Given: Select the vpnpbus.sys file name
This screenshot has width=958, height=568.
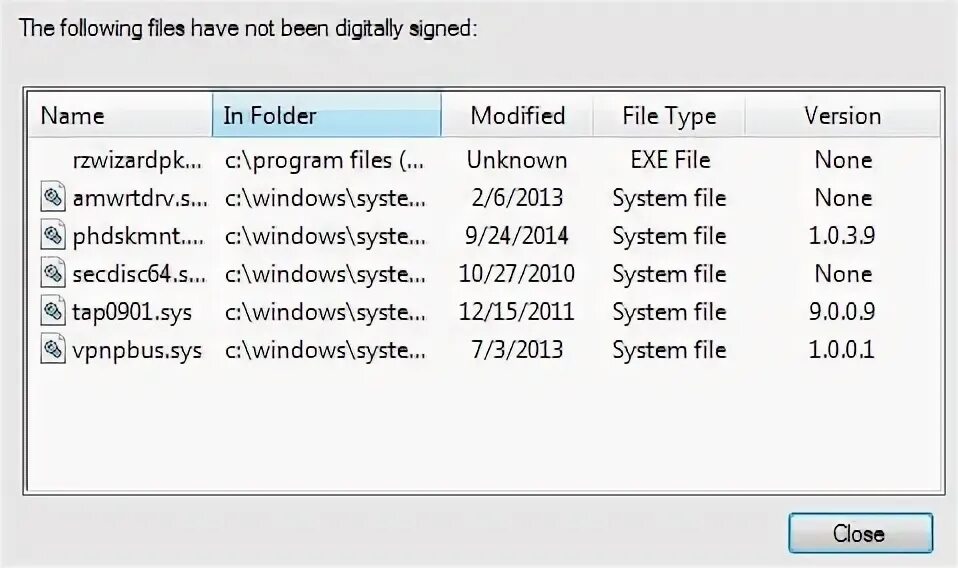Looking at the screenshot, I should pyautogui.click(x=137, y=351).
